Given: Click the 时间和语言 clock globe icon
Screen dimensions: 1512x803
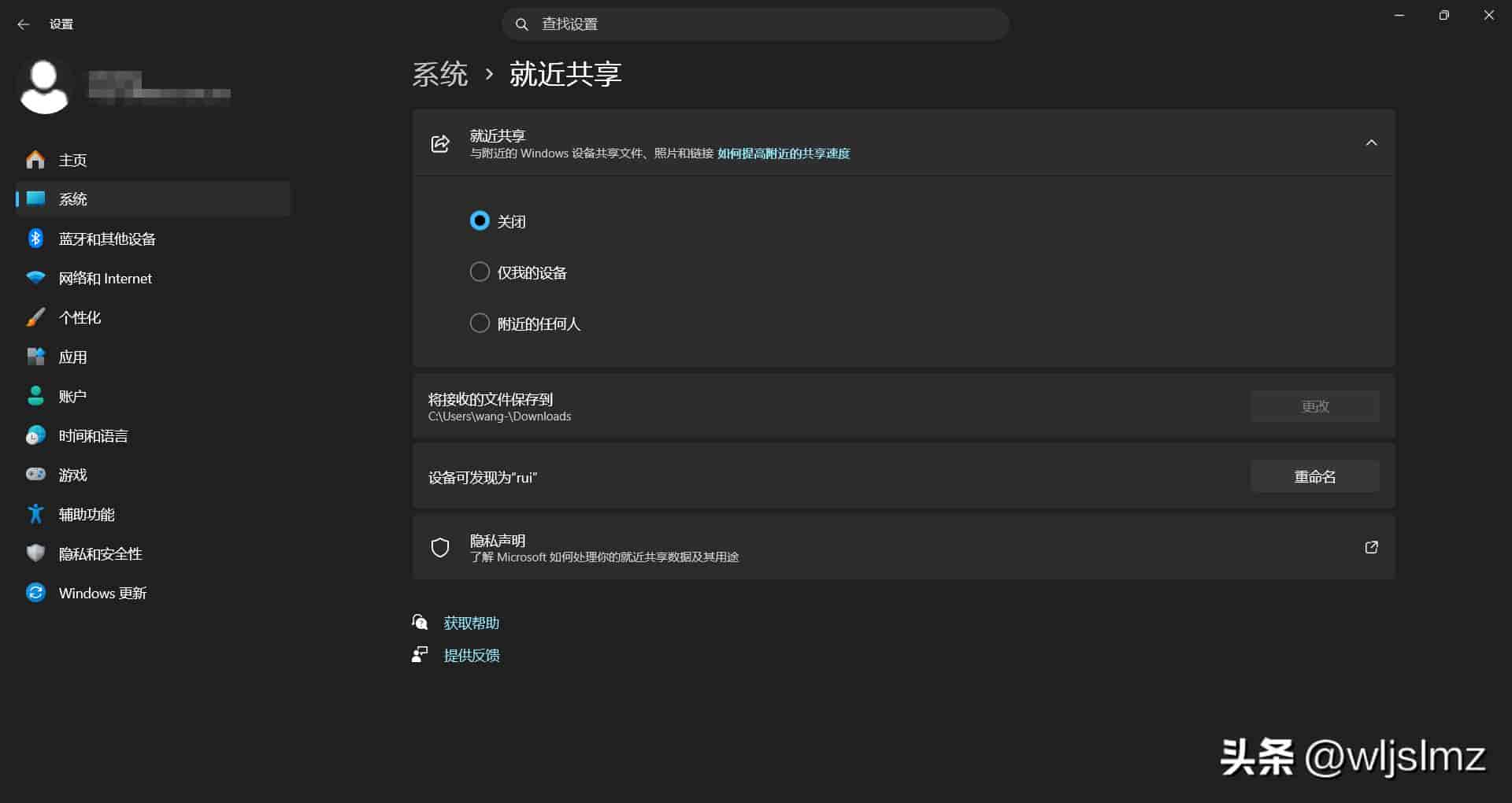Looking at the screenshot, I should [35, 435].
